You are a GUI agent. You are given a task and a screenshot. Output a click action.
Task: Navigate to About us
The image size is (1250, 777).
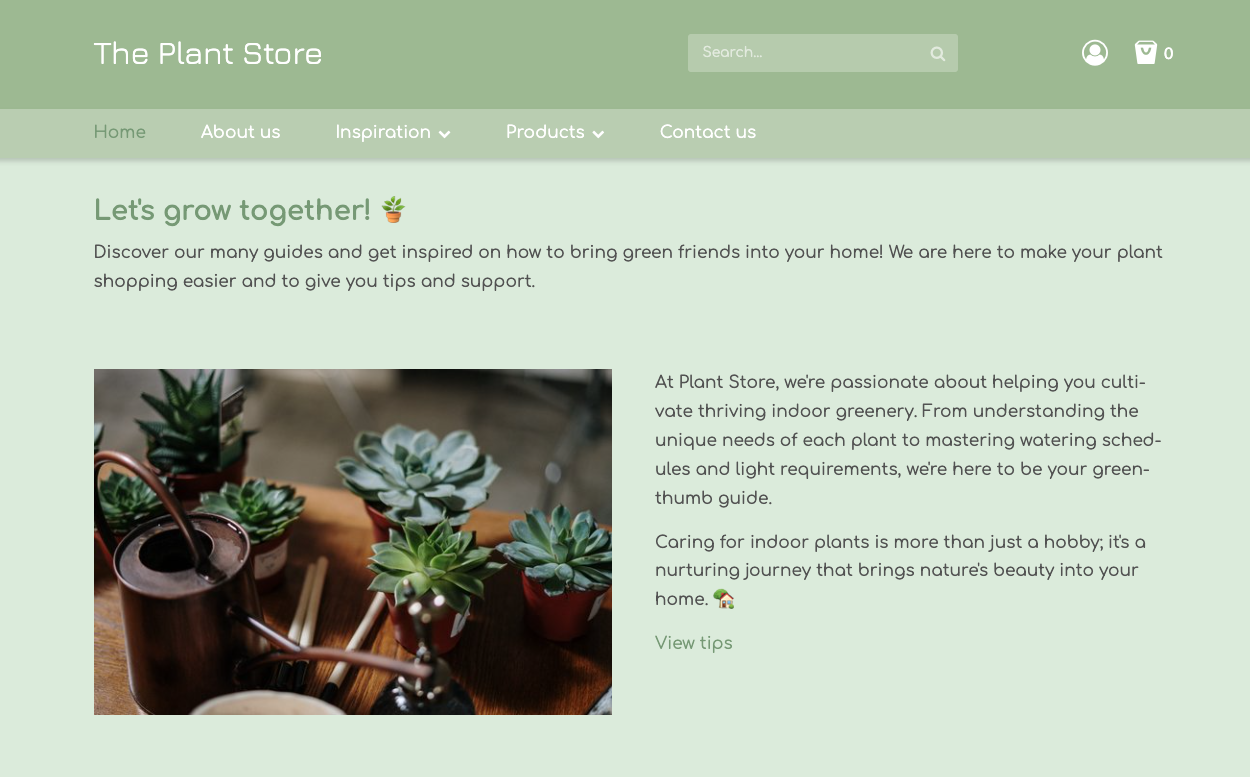point(240,133)
